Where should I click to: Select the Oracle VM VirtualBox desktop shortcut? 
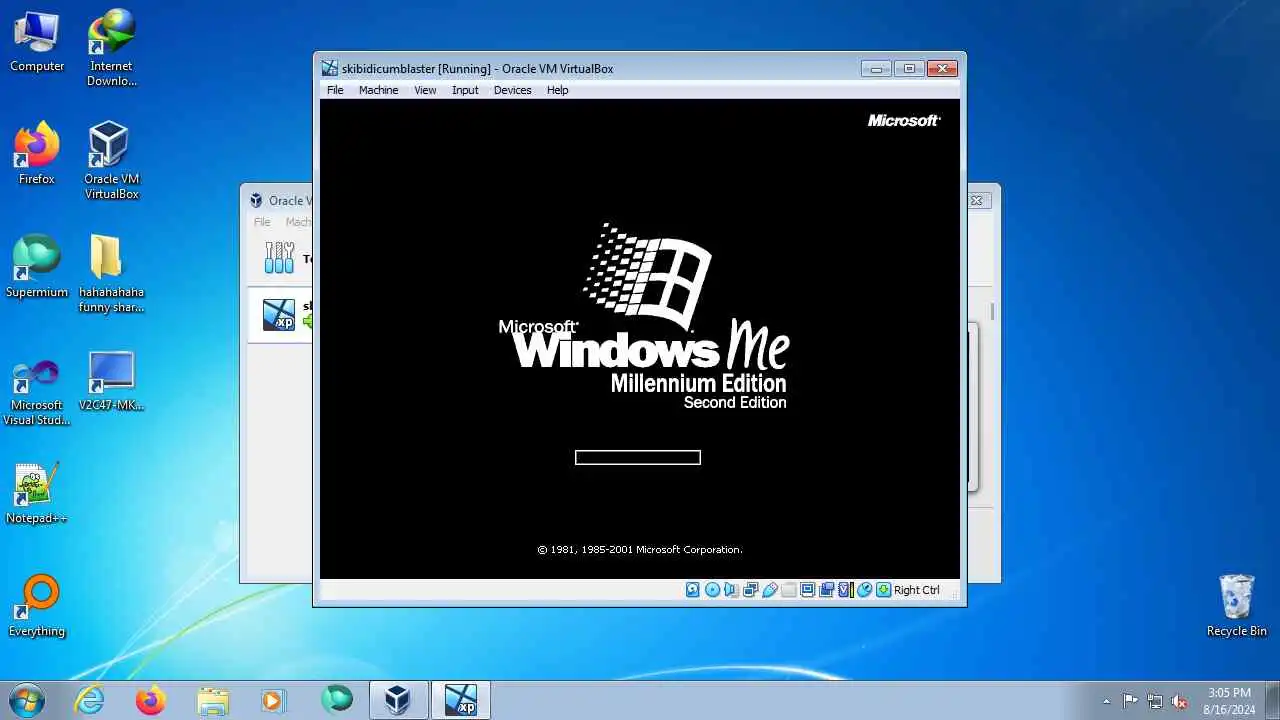coord(111,160)
